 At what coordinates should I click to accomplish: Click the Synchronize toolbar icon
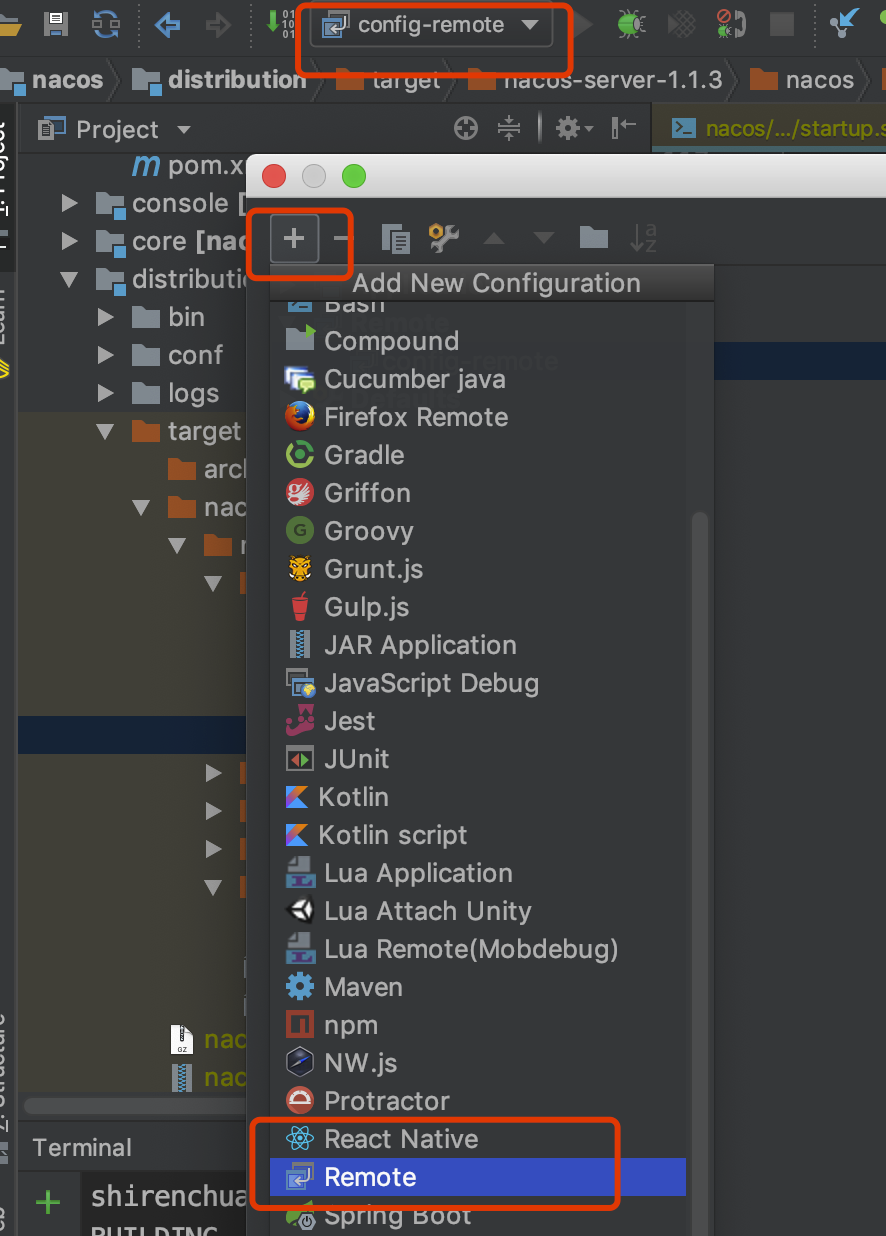coord(105,23)
